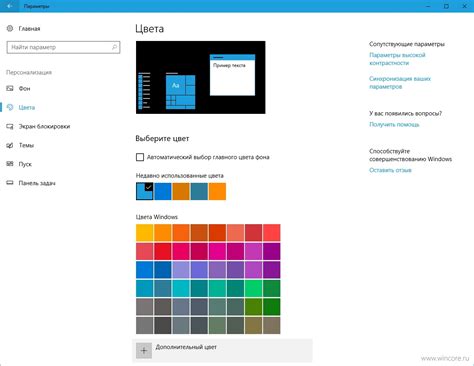Enable Автоматический выбор главного цвета фона
This screenshot has width=474, height=366.
pyautogui.click(x=140, y=157)
